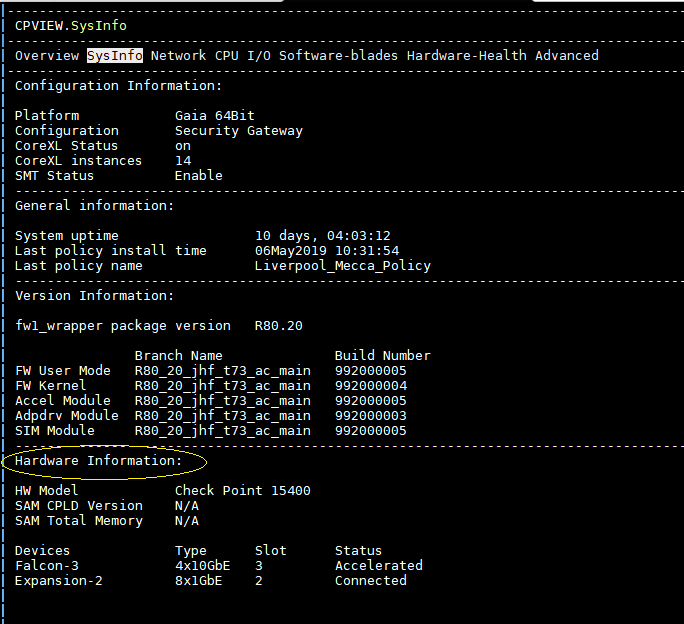Click the Status column header
684x624 pixels.
(x=358, y=551)
